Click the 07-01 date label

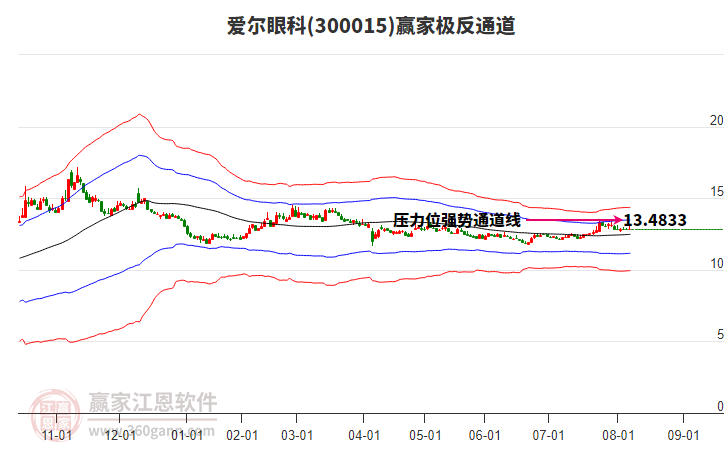click(549, 436)
